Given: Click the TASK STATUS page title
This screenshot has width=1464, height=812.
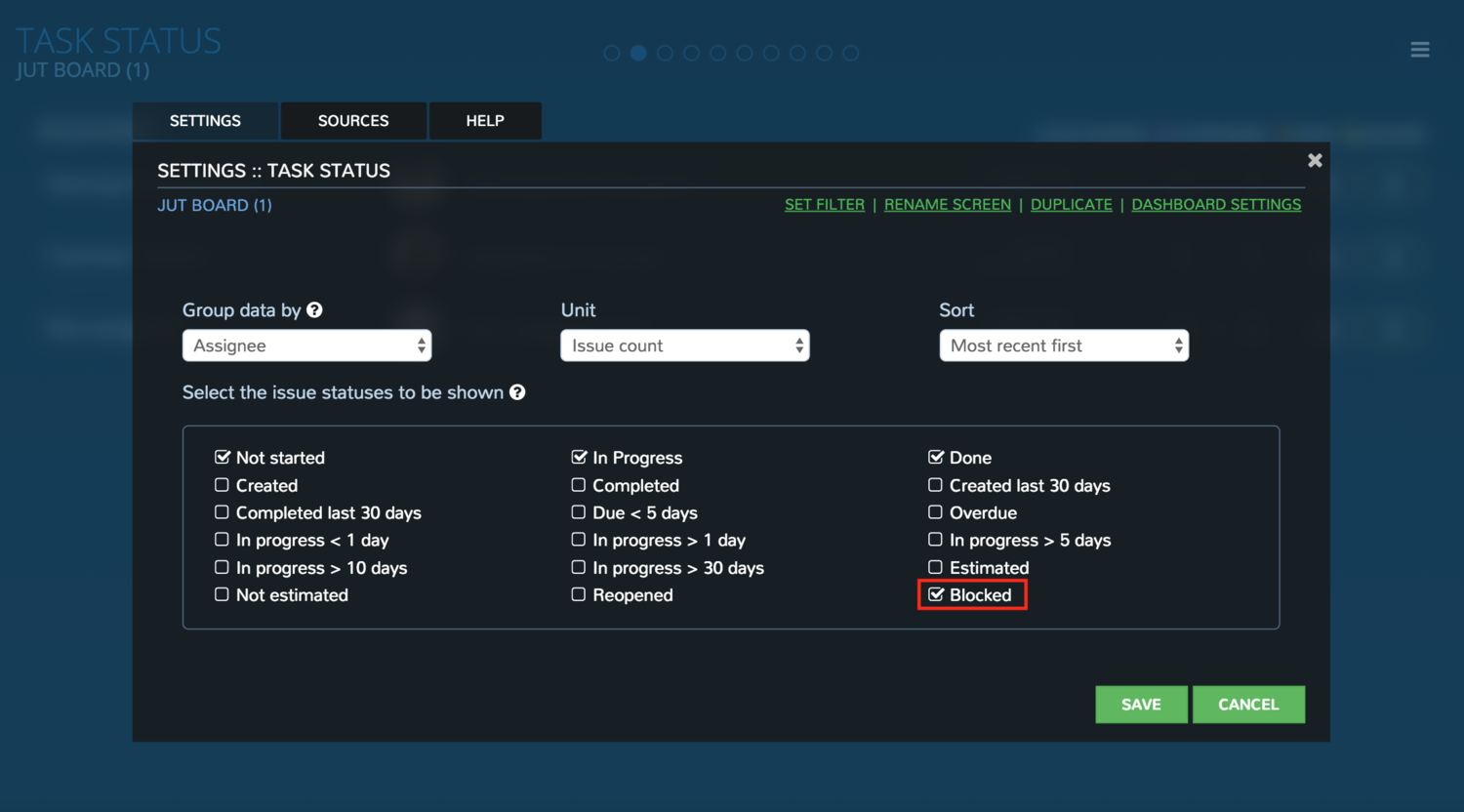Looking at the screenshot, I should click(119, 41).
